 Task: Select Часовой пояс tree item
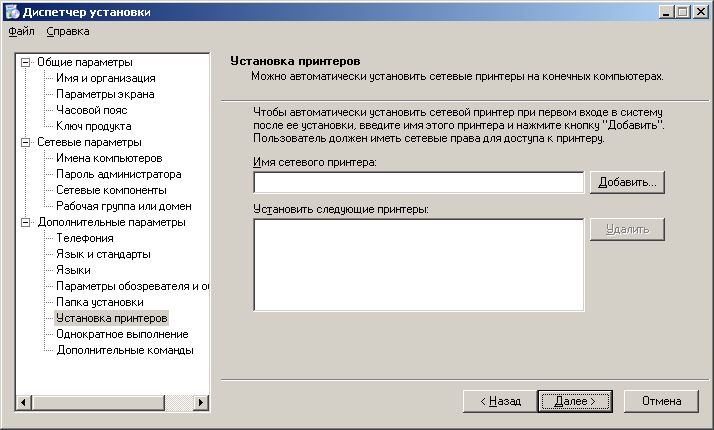pos(92,110)
